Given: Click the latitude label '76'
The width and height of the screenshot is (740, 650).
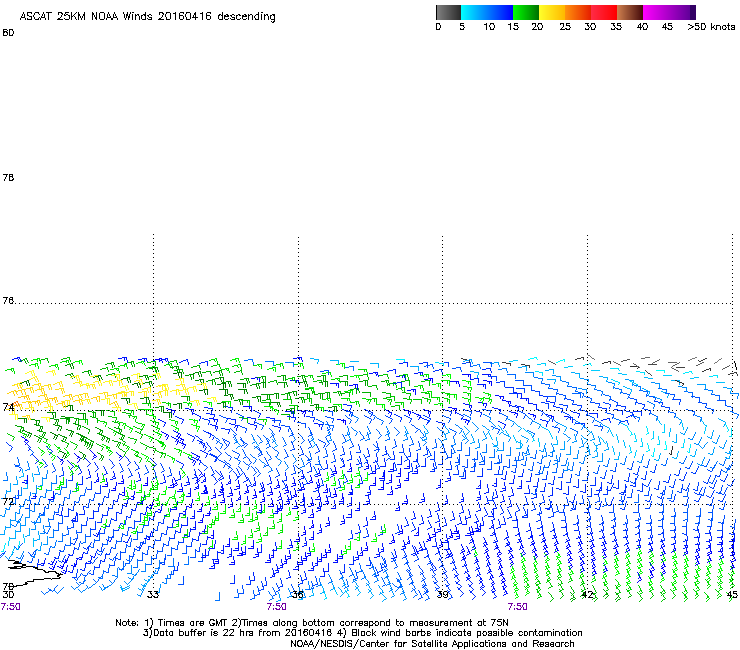Looking at the screenshot, I should coord(8,300).
